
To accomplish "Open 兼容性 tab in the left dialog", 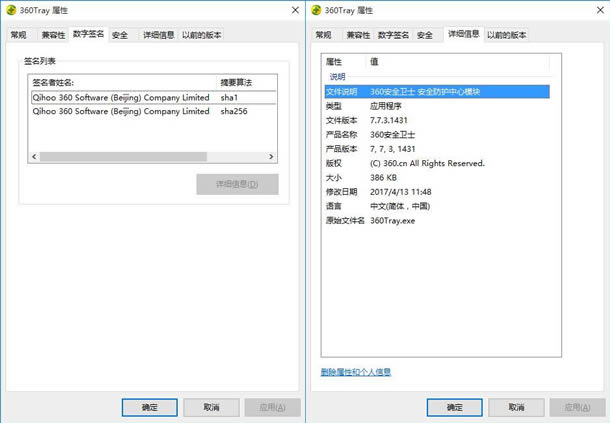I will pyautogui.click(x=51, y=35).
